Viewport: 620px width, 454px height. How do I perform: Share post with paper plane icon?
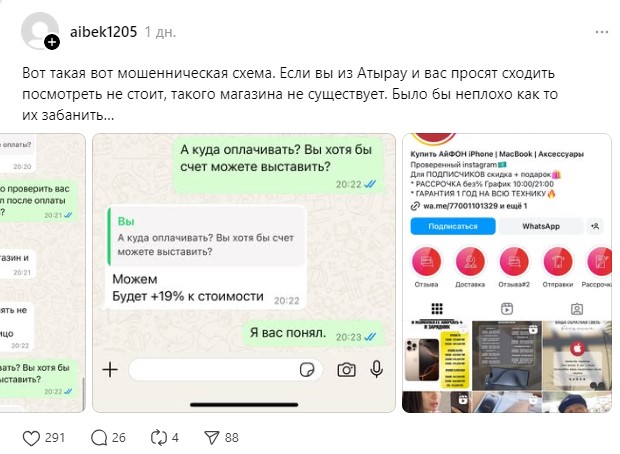tap(212, 437)
